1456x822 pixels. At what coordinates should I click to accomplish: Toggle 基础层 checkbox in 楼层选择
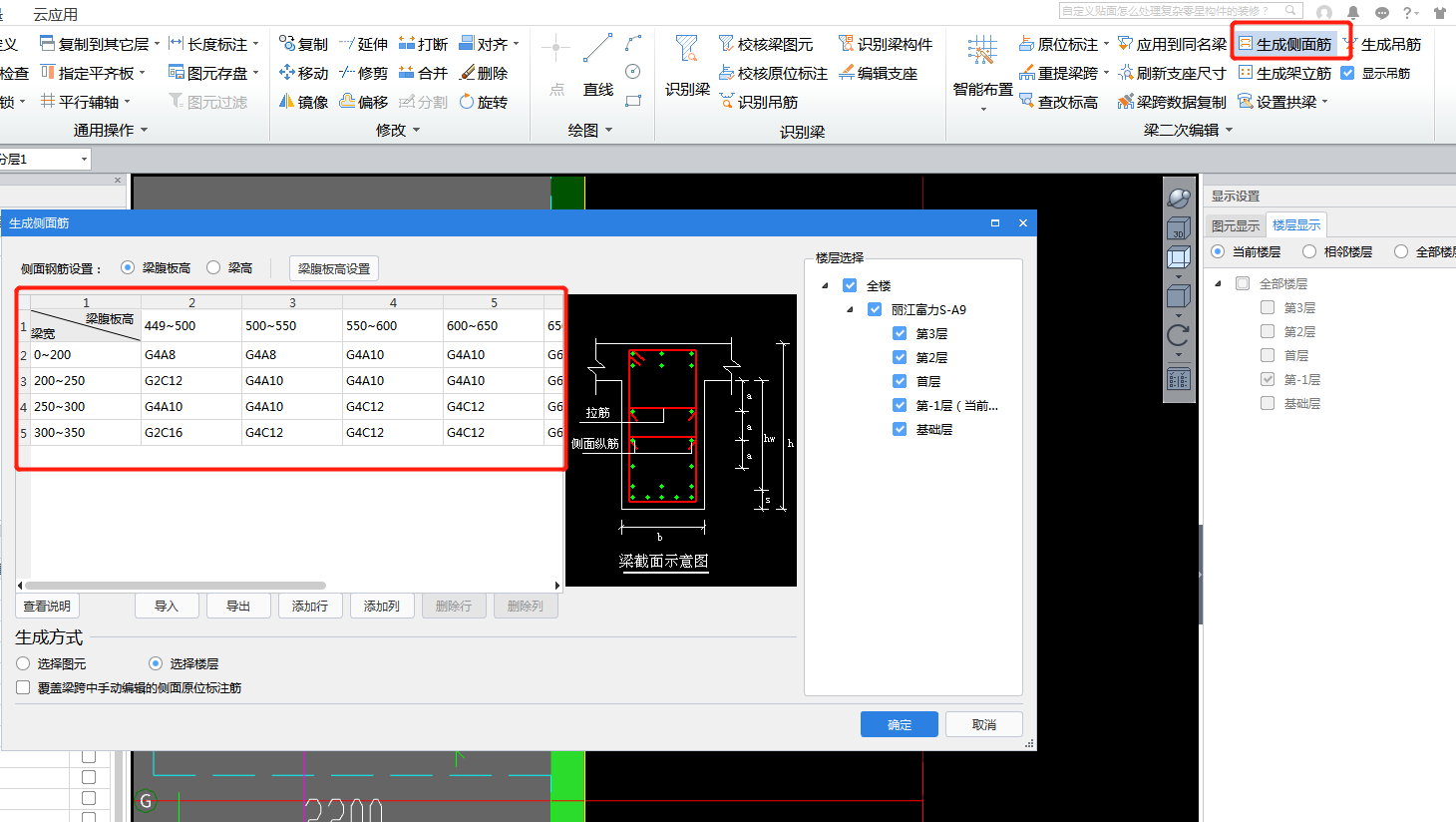click(900, 429)
